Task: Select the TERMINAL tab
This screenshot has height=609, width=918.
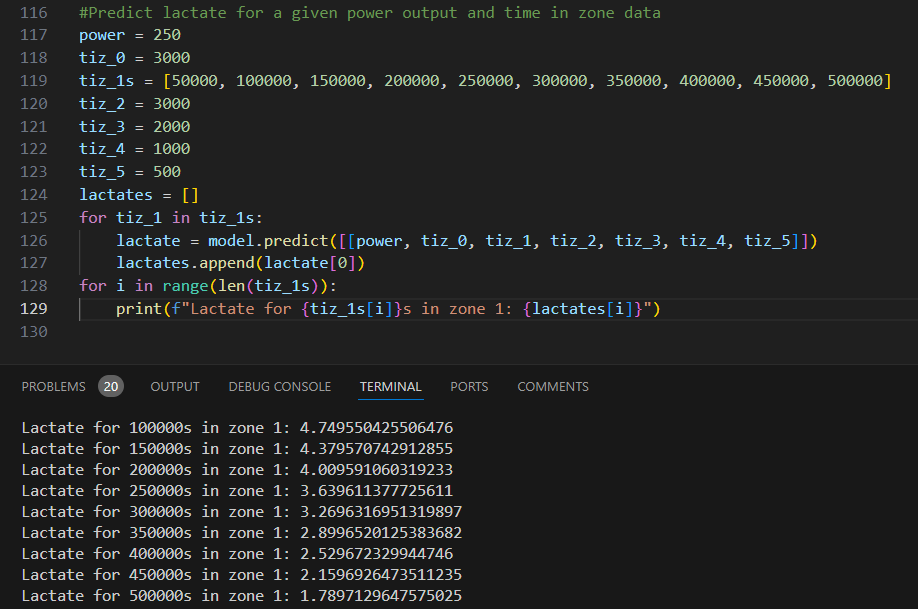Action: (x=391, y=386)
